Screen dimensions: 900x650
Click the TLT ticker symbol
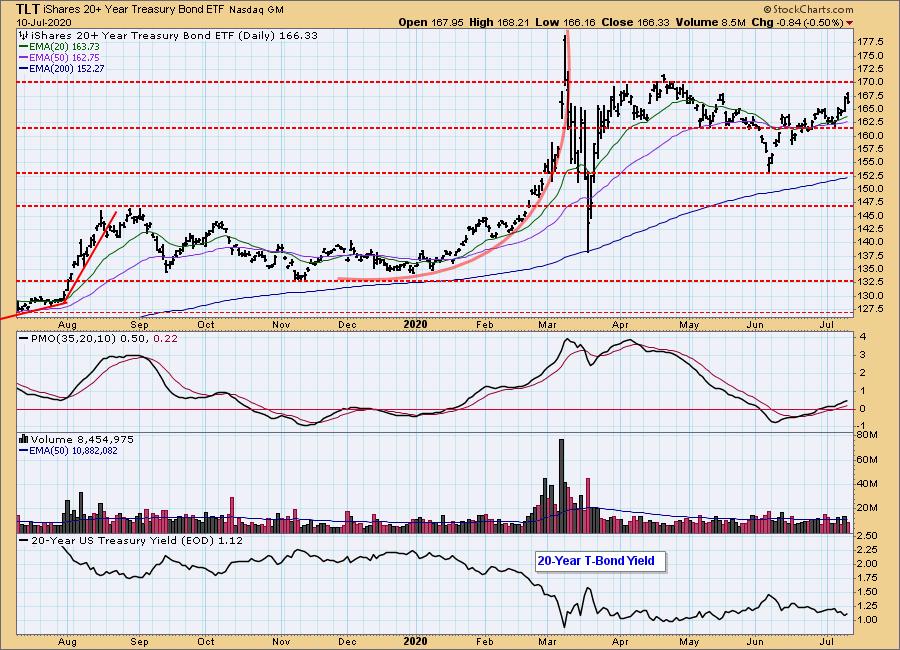point(28,9)
